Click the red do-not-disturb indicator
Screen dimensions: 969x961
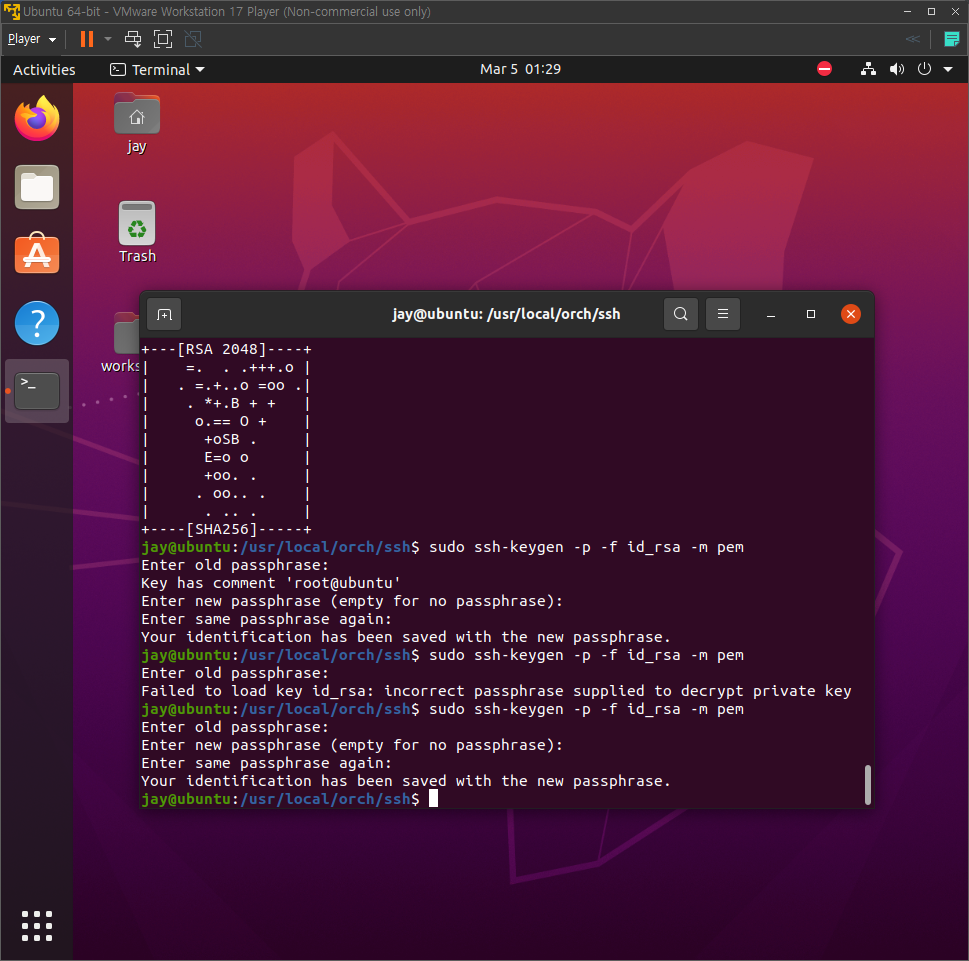(x=824, y=69)
